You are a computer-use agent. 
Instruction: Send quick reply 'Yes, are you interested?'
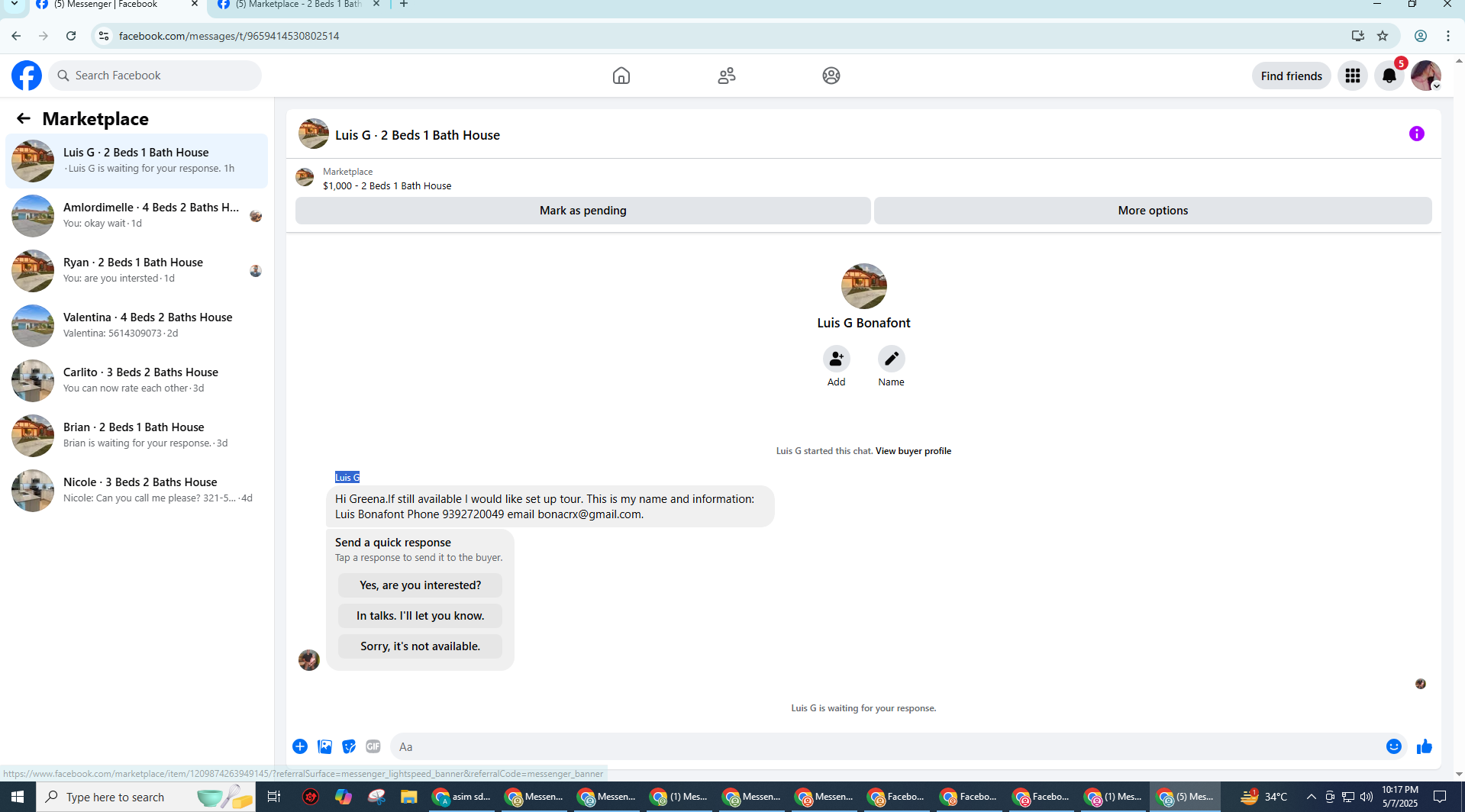tap(420, 585)
